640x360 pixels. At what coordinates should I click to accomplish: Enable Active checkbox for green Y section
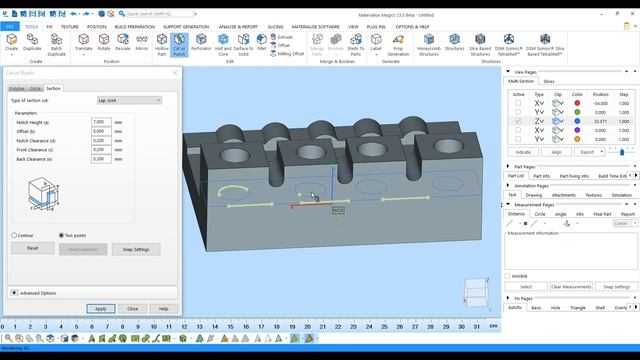pos(518,112)
